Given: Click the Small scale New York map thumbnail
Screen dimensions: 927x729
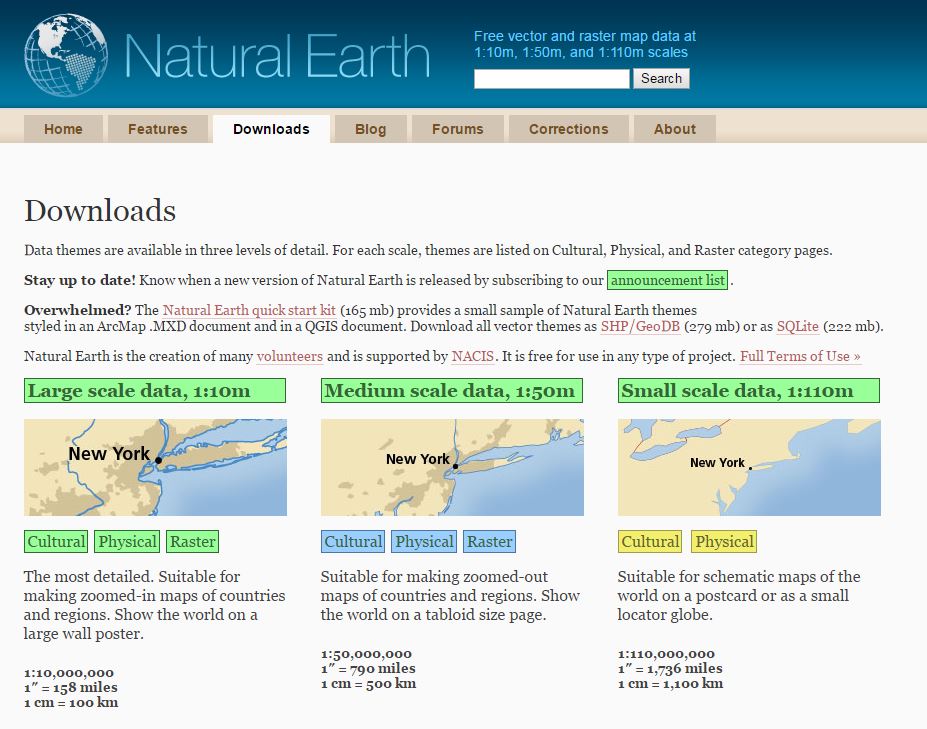Looking at the screenshot, I should (749, 467).
